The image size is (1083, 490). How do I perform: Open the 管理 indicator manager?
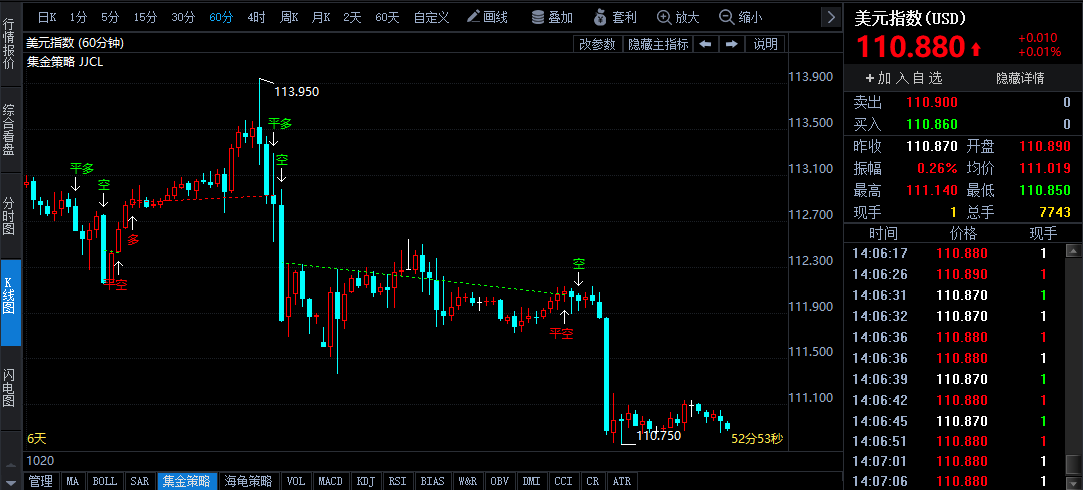tap(41, 481)
